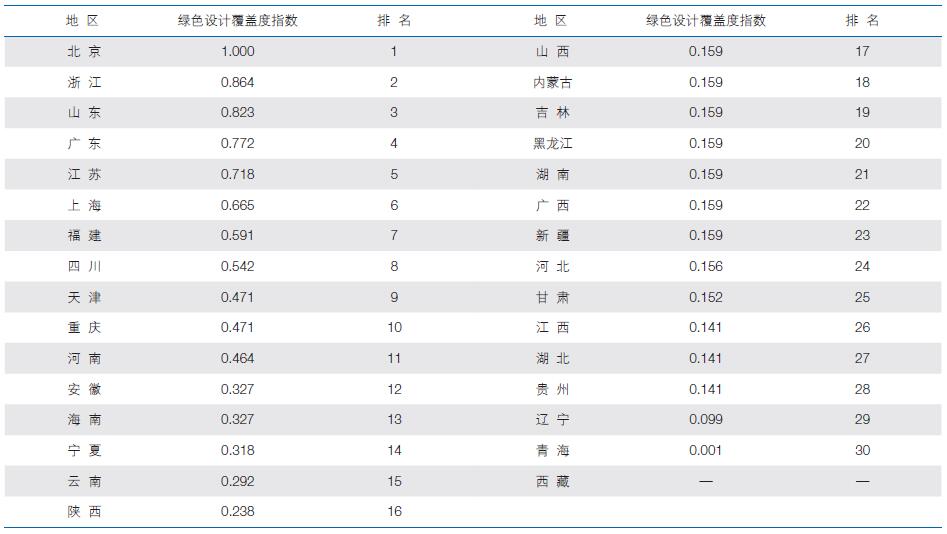947x534 pixels.
Task: Select the 浙江 row label
Action: coord(84,83)
